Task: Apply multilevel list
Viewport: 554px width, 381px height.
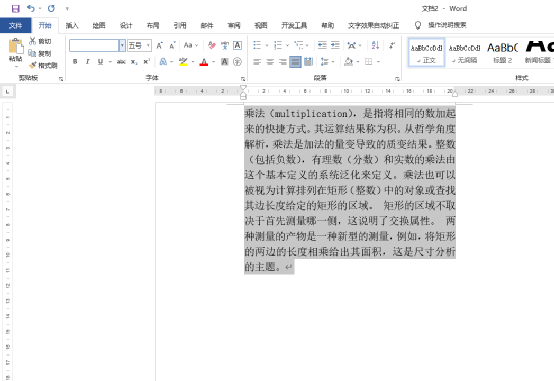Action: 299,45
